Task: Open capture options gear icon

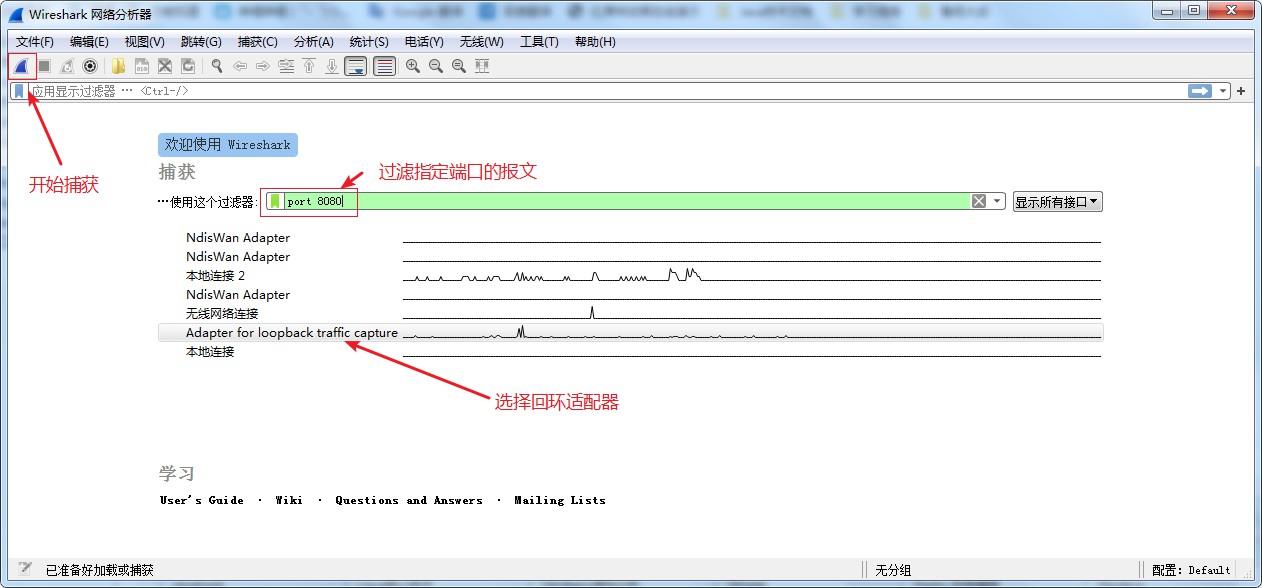Action: coord(90,66)
